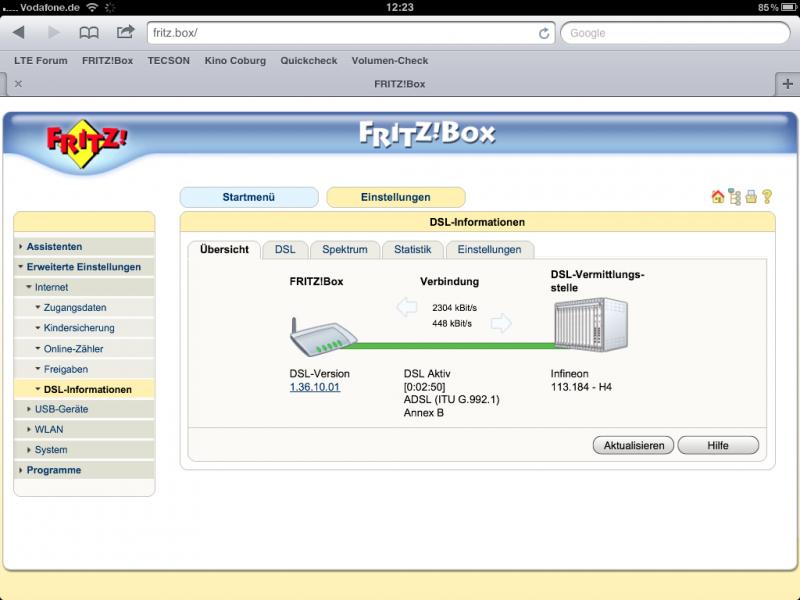The height and width of the screenshot is (600, 800).
Task: Reload the page with the refresh icon
Action: 544,33
